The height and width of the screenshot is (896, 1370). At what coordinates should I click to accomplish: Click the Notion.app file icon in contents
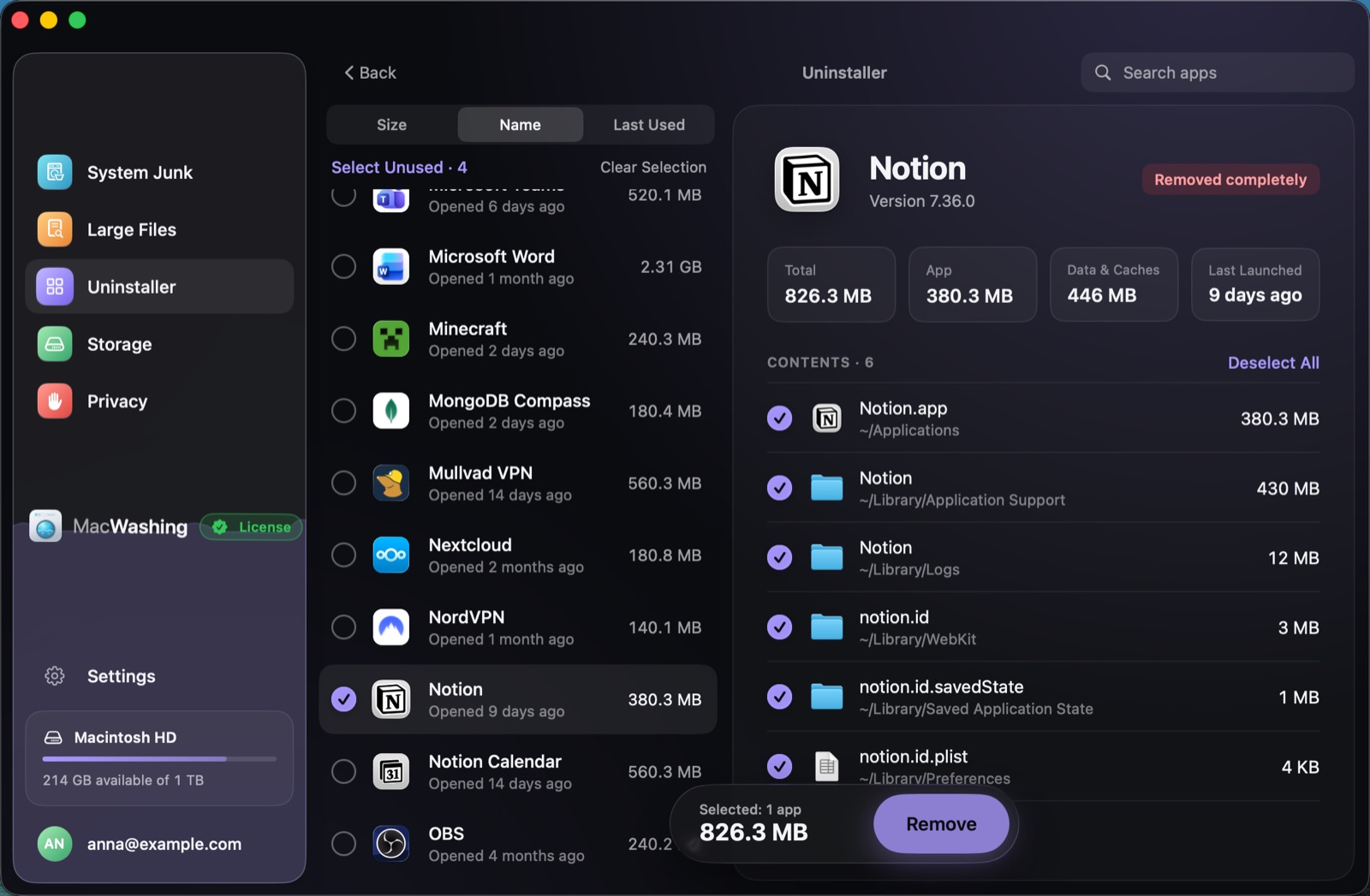click(826, 418)
